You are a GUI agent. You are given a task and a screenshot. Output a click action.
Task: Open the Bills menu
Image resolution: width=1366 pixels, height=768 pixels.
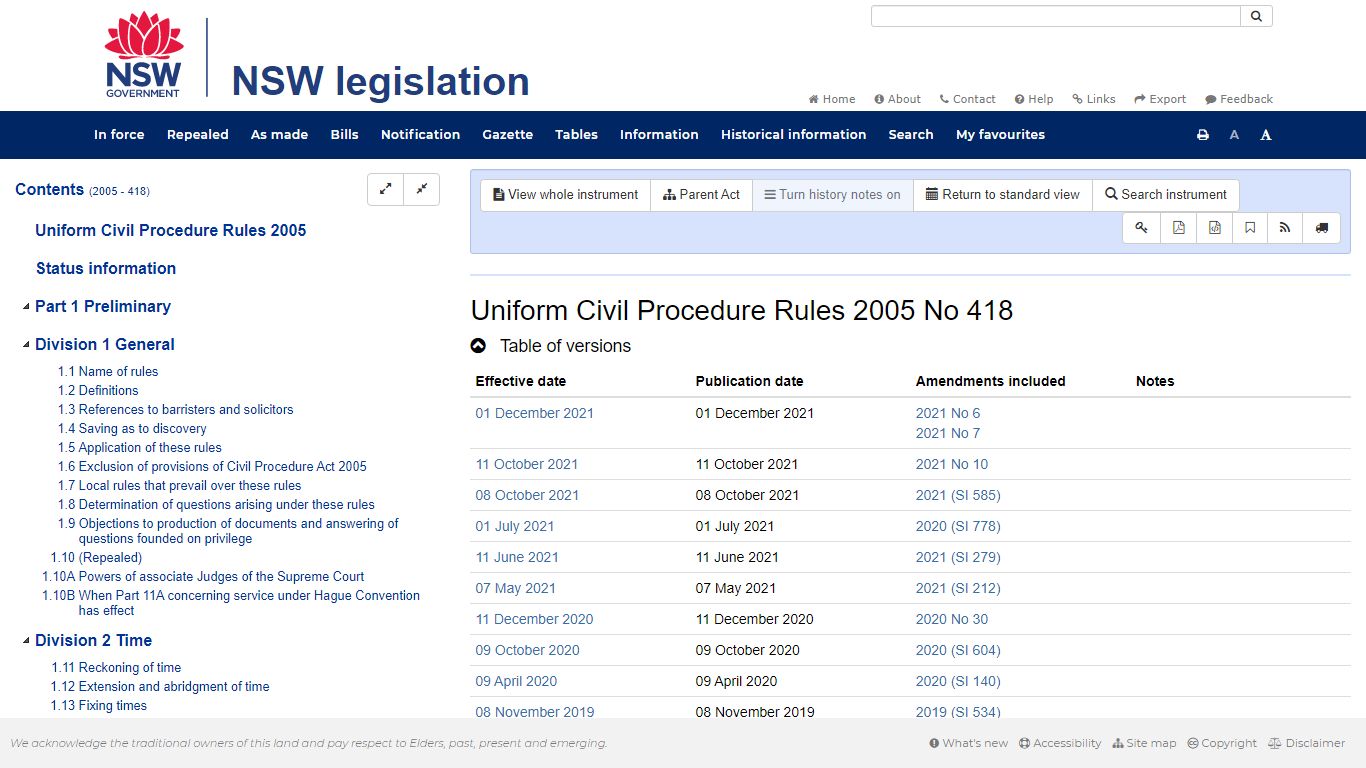point(344,135)
